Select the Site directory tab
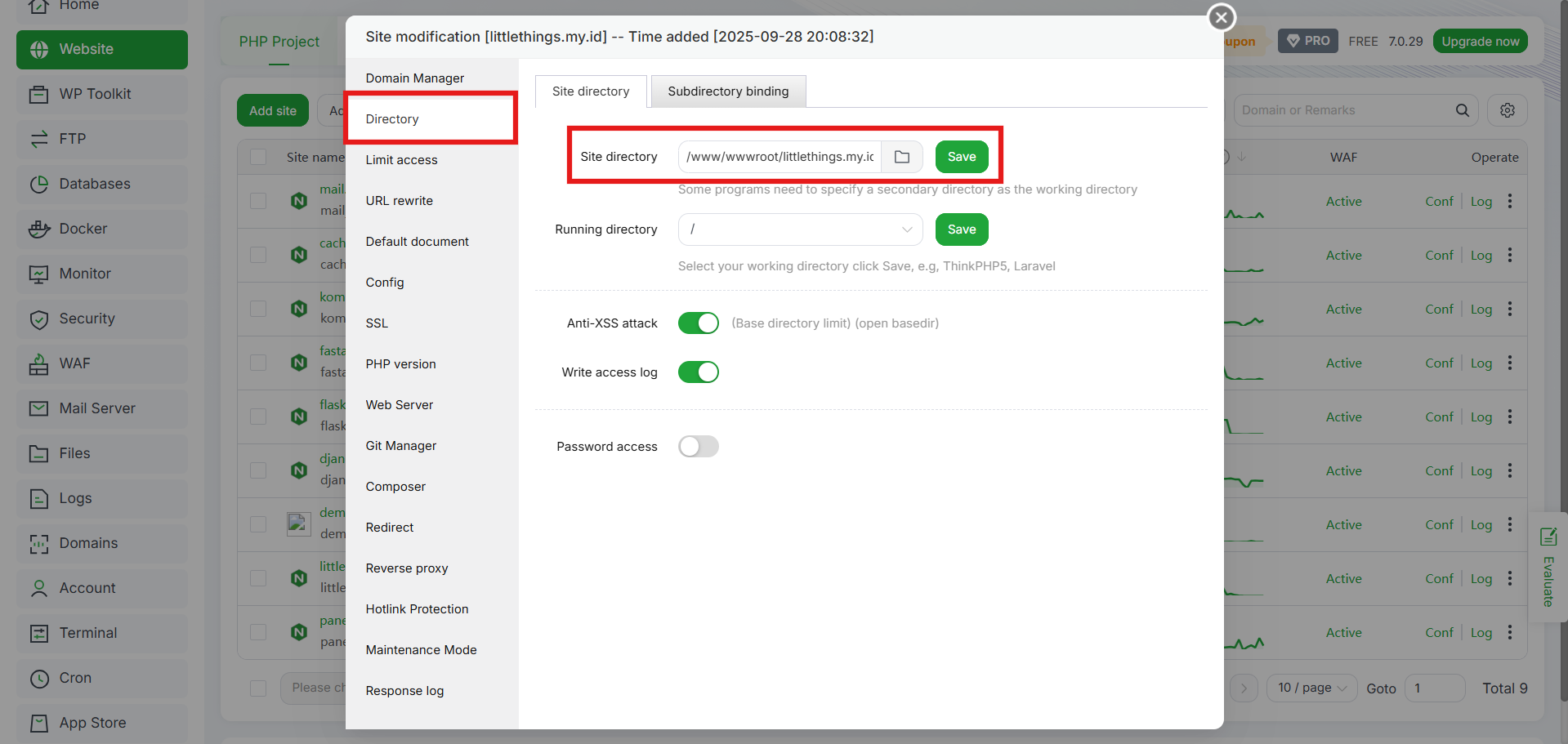Image resolution: width=1568 pixels, height=744 pixels. pos(591,91)
